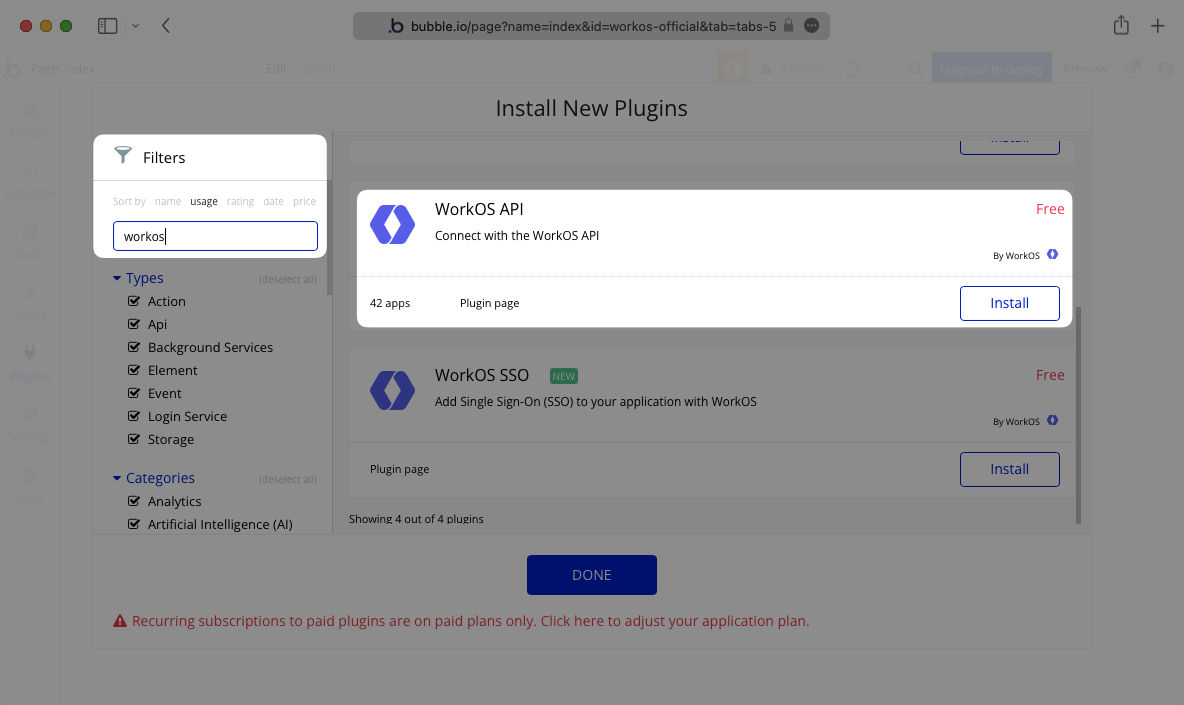Uncheck the Api type filter
The height and width of the screenshot is (705, 1184).
click(x=133, y=324)
